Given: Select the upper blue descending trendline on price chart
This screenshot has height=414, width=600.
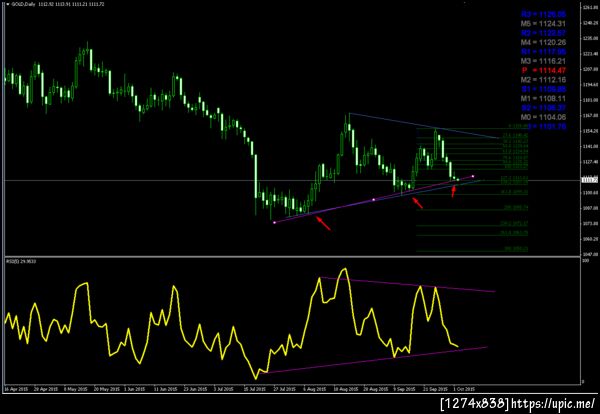Looking at the screenshot, I should [x=424, y=125].
